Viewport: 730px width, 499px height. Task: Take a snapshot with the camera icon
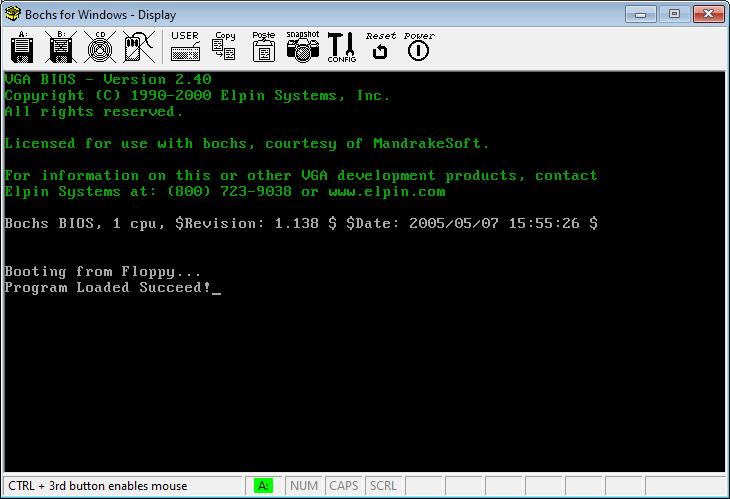click(x=303, y=47)
